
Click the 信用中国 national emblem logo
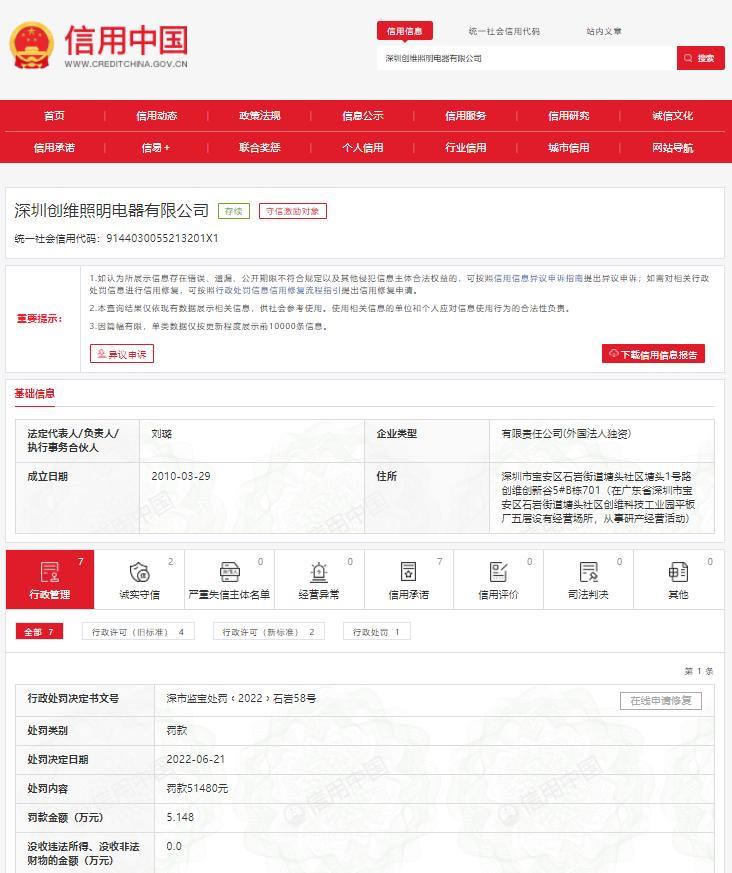tap(32, 45)
